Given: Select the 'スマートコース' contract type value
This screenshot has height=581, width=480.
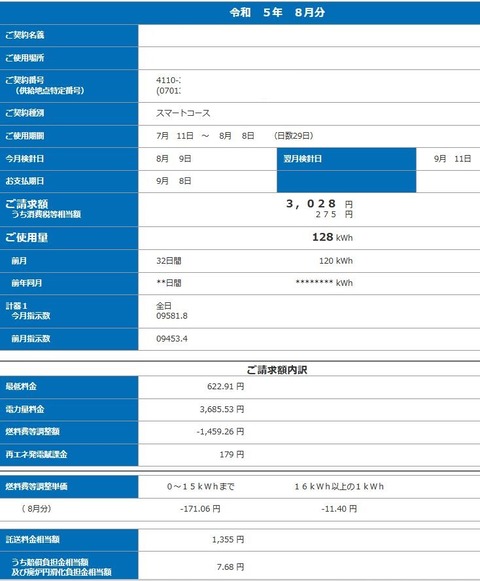Looking at the screenshot, I should point(183,113).
